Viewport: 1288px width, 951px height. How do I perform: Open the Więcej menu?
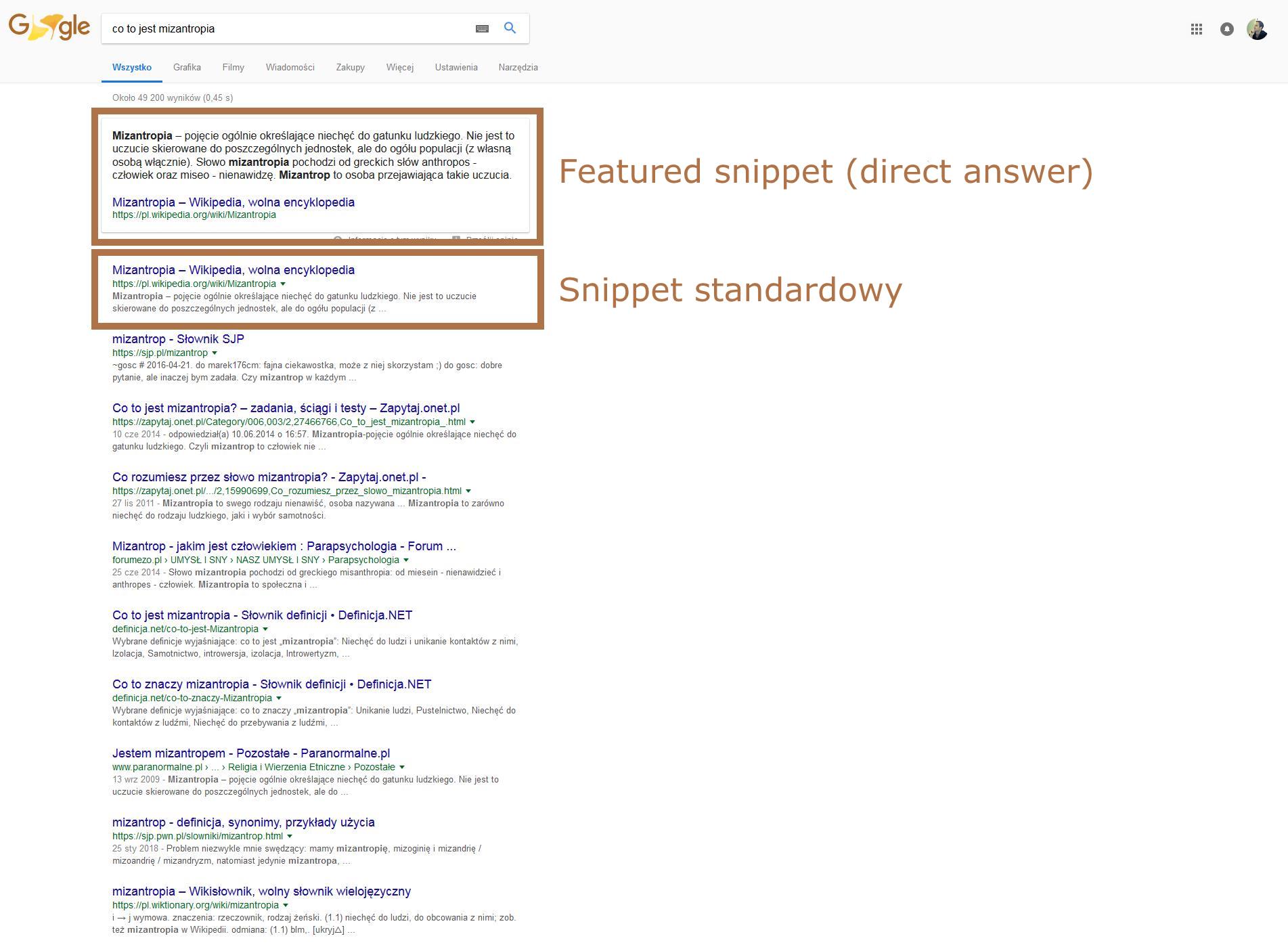point(400,67)
